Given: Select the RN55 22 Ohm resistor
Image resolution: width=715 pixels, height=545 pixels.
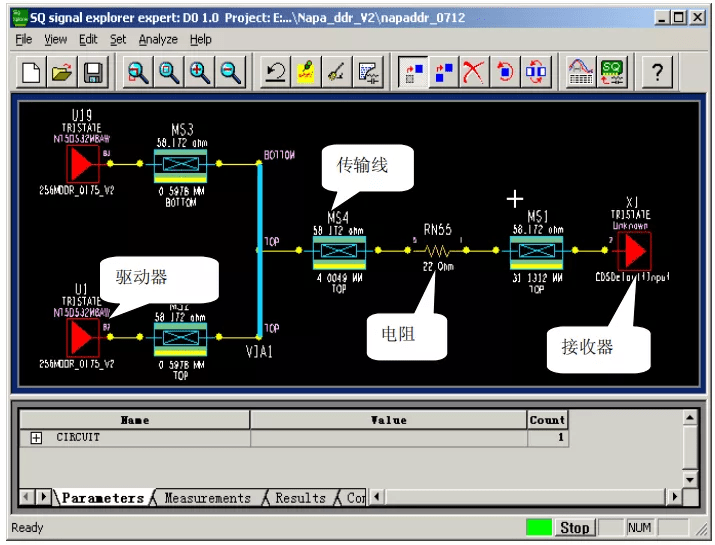Looking at the screenshot, I should point(437,251).
